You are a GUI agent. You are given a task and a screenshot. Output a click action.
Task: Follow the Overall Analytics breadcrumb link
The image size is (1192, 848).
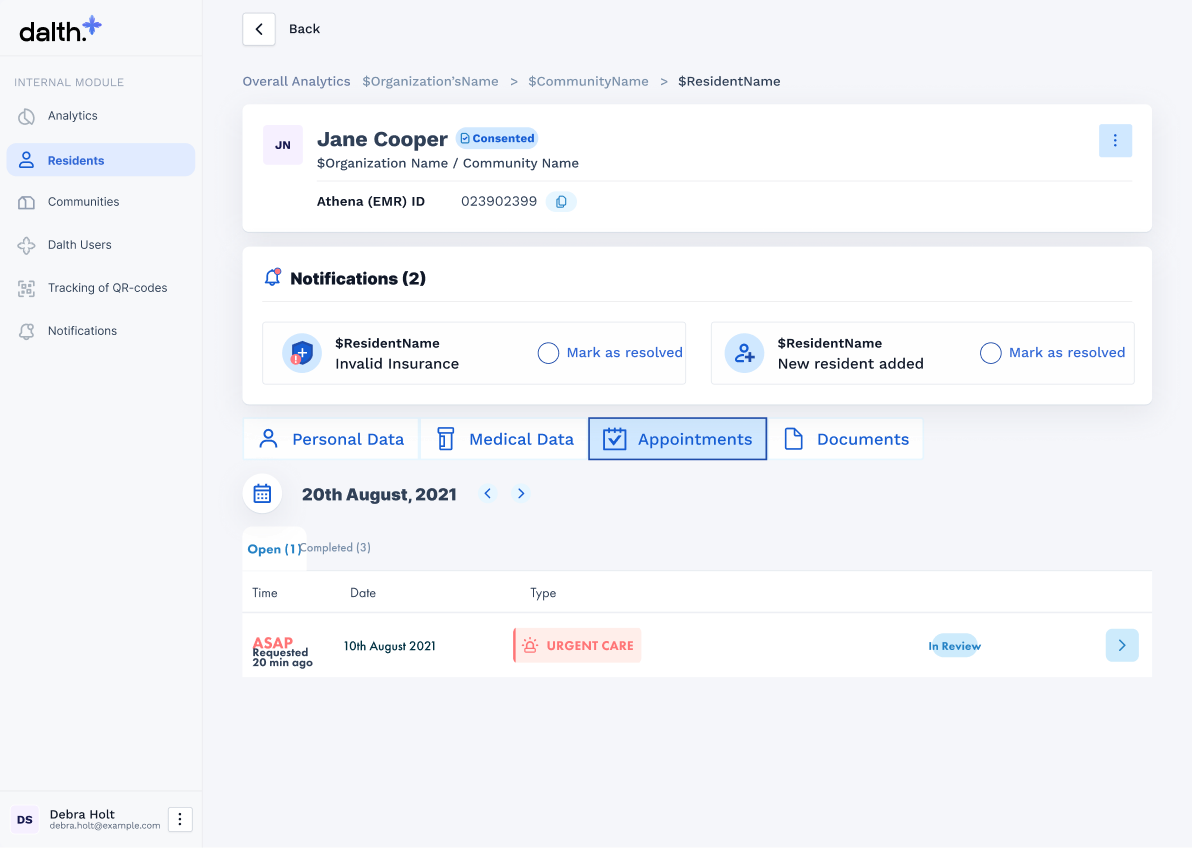pos(296,82)
